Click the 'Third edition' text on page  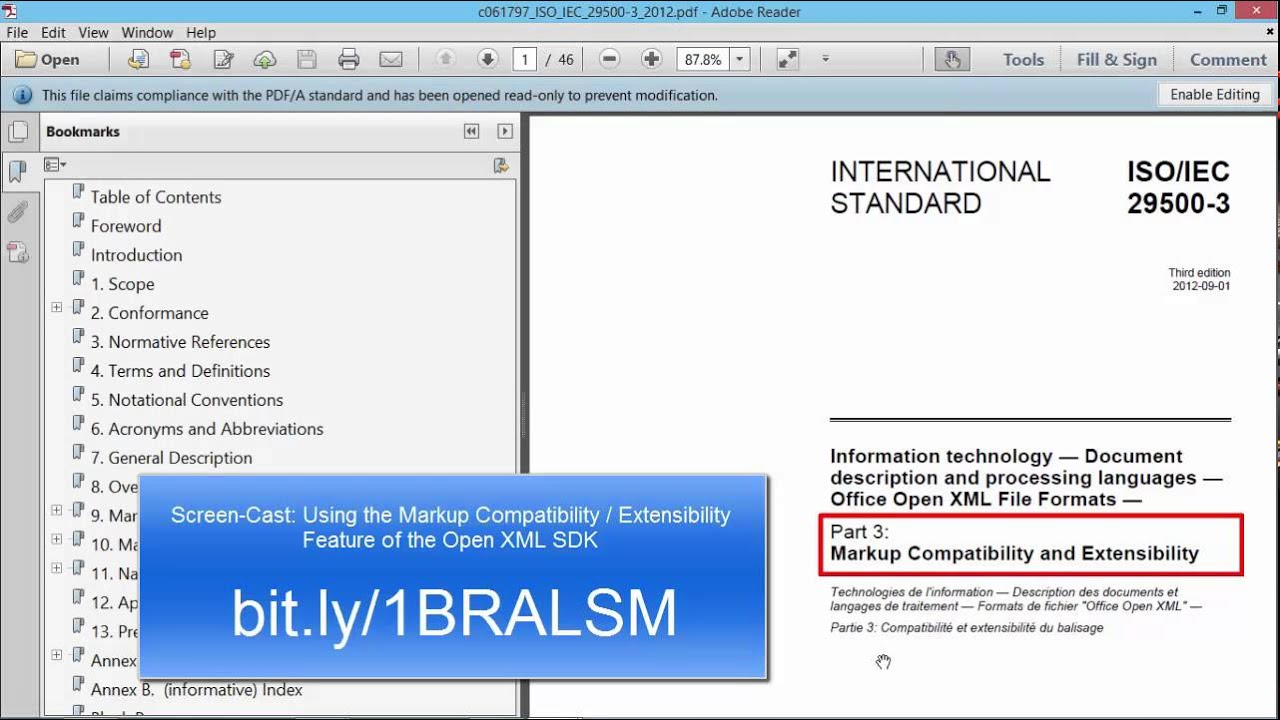[1199, 273]
